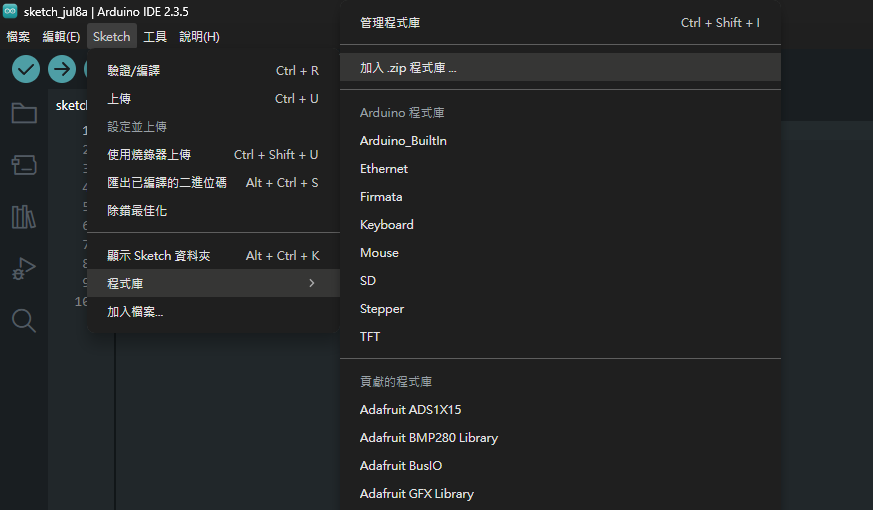Open the Debug sidebar icon

24,268
